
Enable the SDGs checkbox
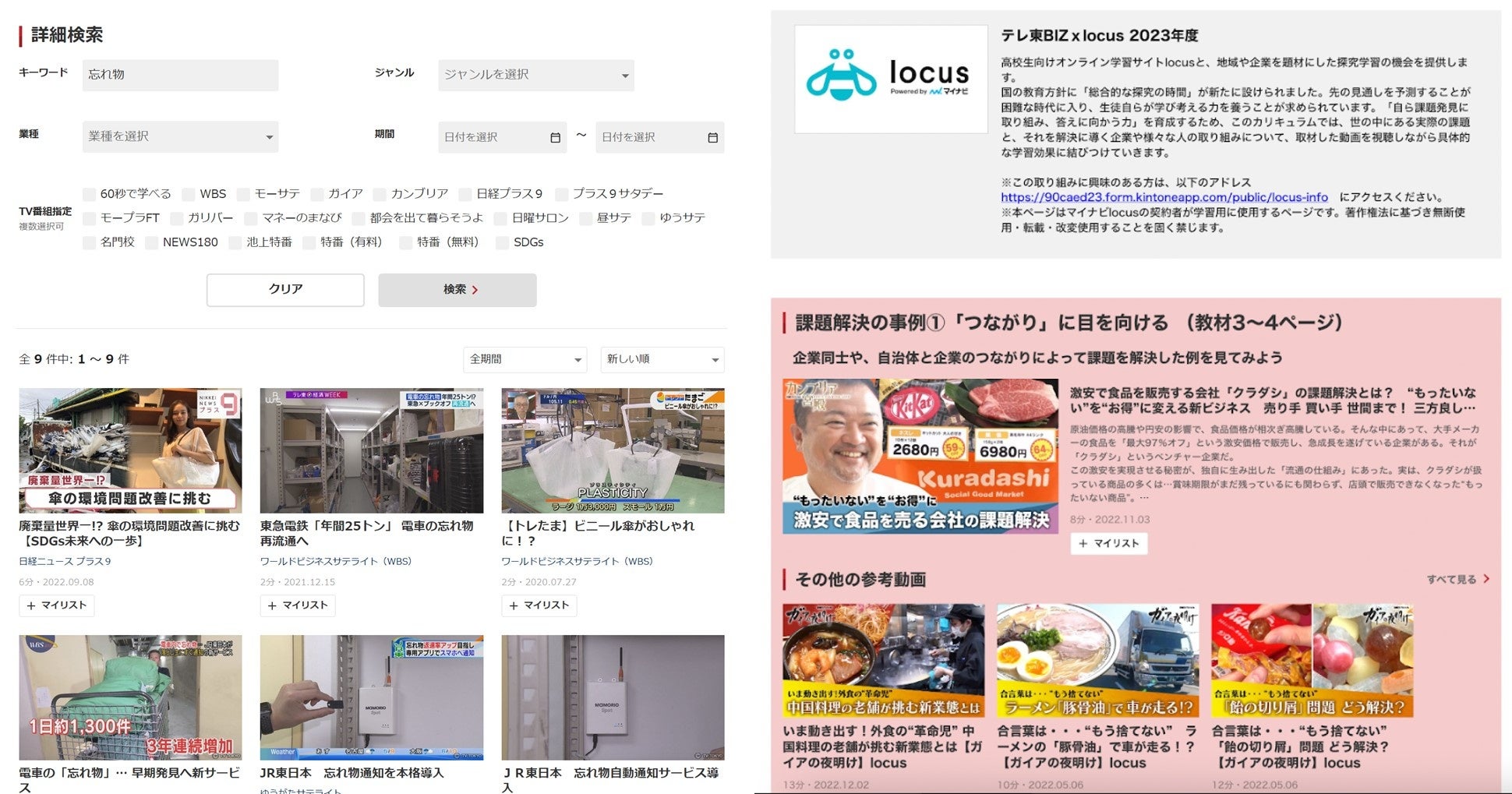(x=503, y=243)
